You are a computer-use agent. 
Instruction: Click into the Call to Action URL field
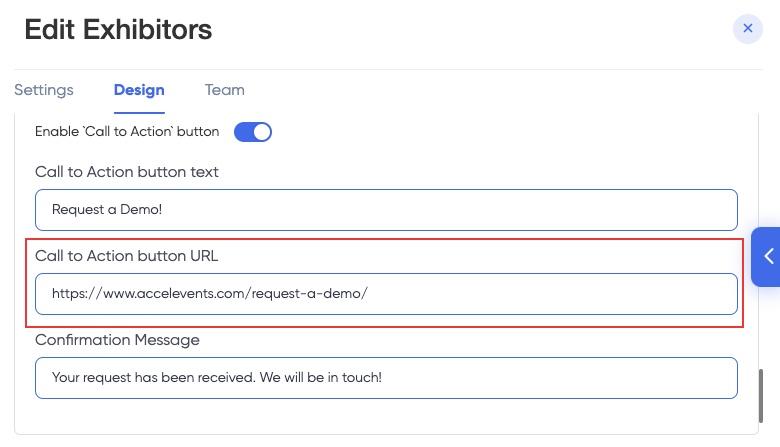coord(386,294)
